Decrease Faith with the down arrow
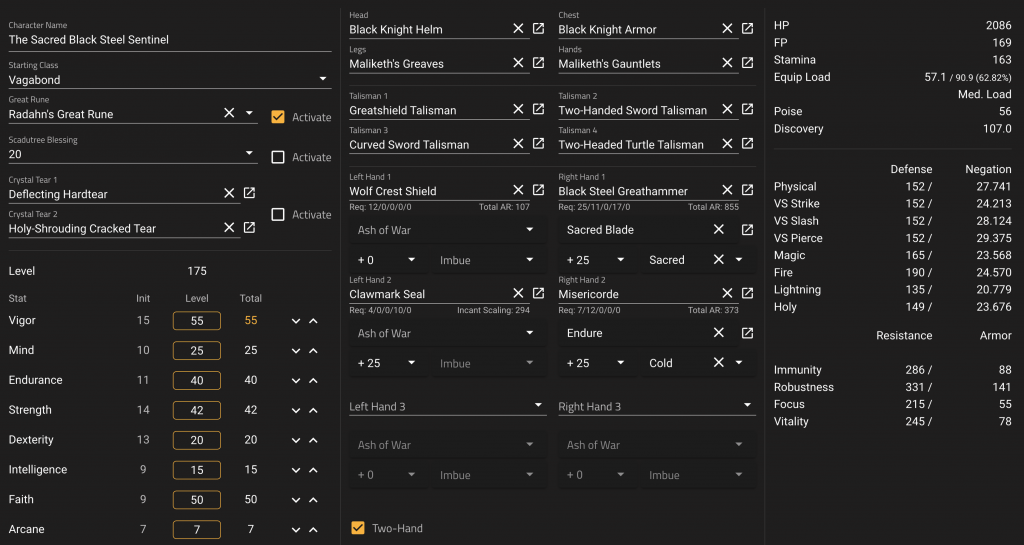 (x=296, y=500)
